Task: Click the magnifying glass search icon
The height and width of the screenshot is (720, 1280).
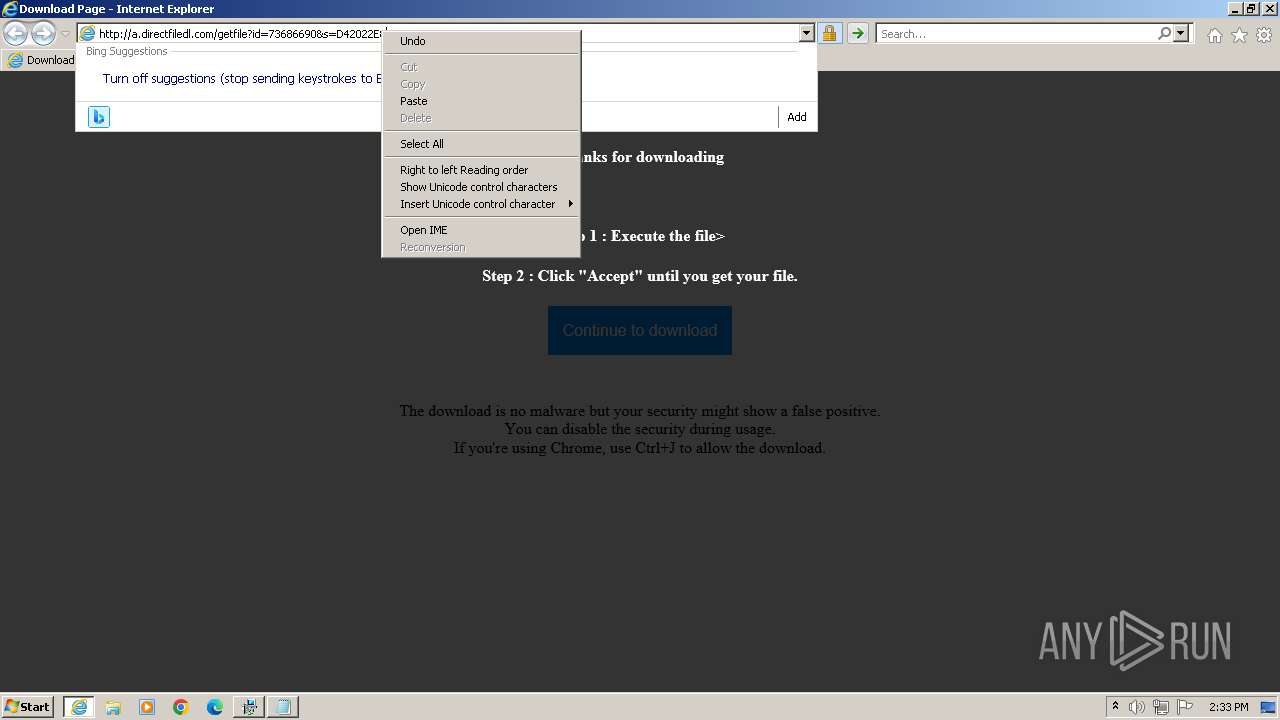Action: 1164,34
